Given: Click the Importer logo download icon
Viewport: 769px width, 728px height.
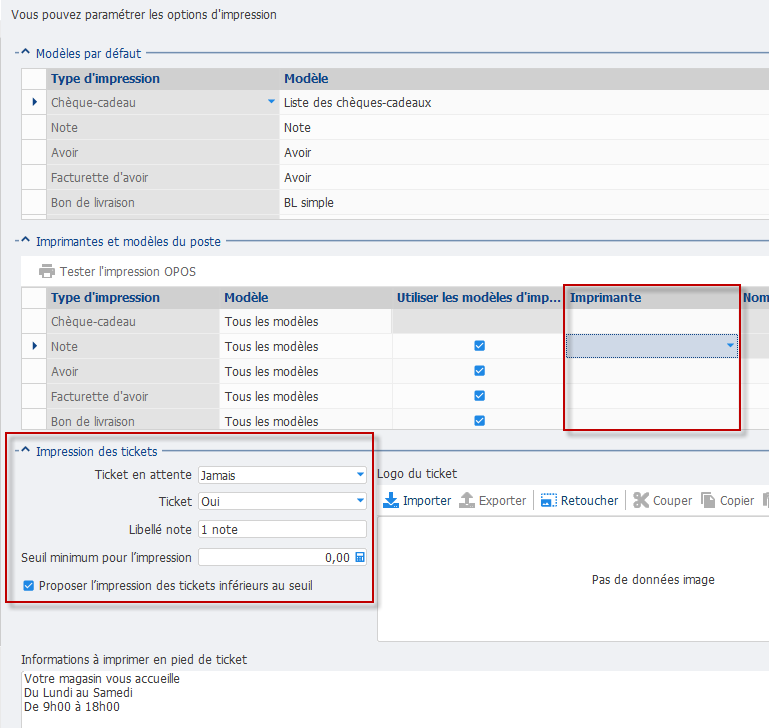Looking at the screenshot, I should coord(391,500).
